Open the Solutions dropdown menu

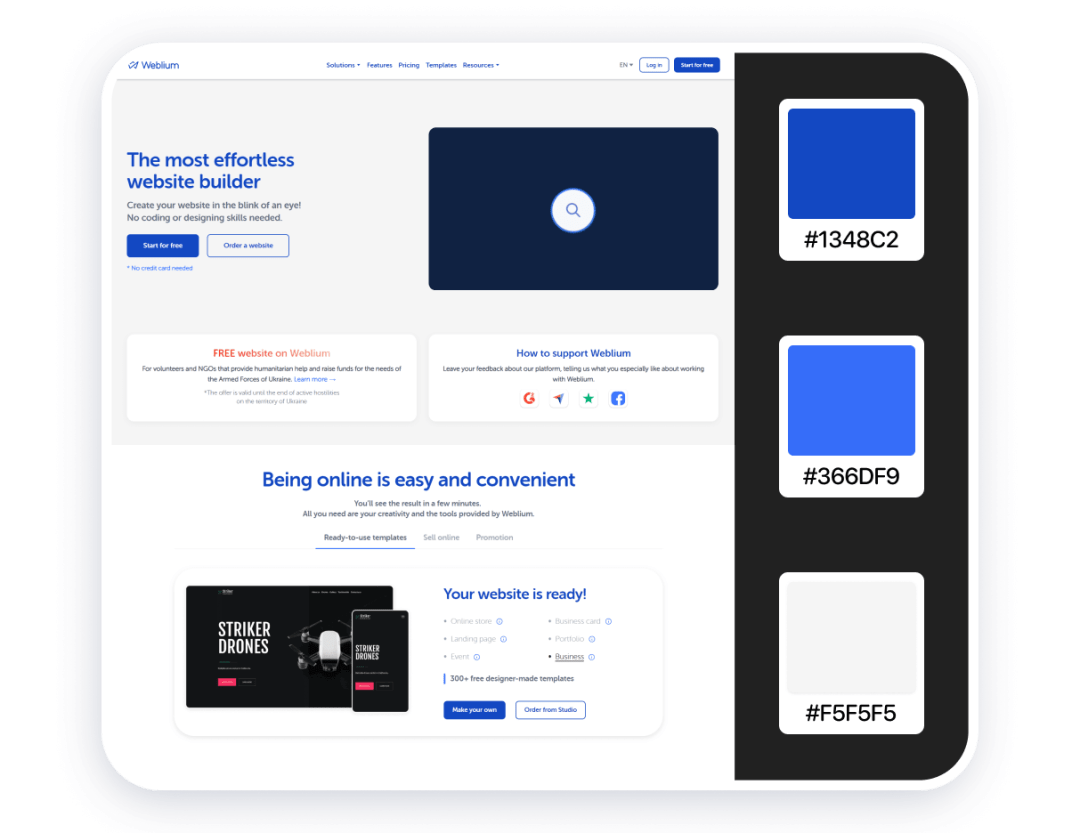pos(343,64)
